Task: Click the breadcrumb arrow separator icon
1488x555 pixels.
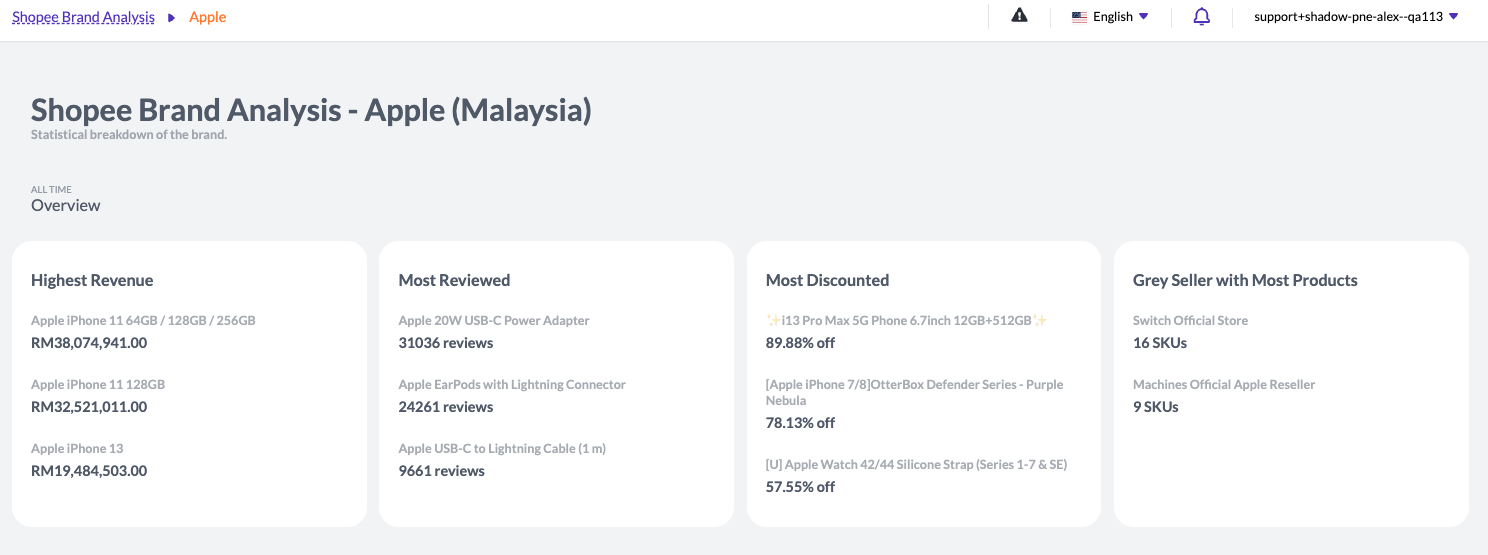Action: [x=172, y=17]
